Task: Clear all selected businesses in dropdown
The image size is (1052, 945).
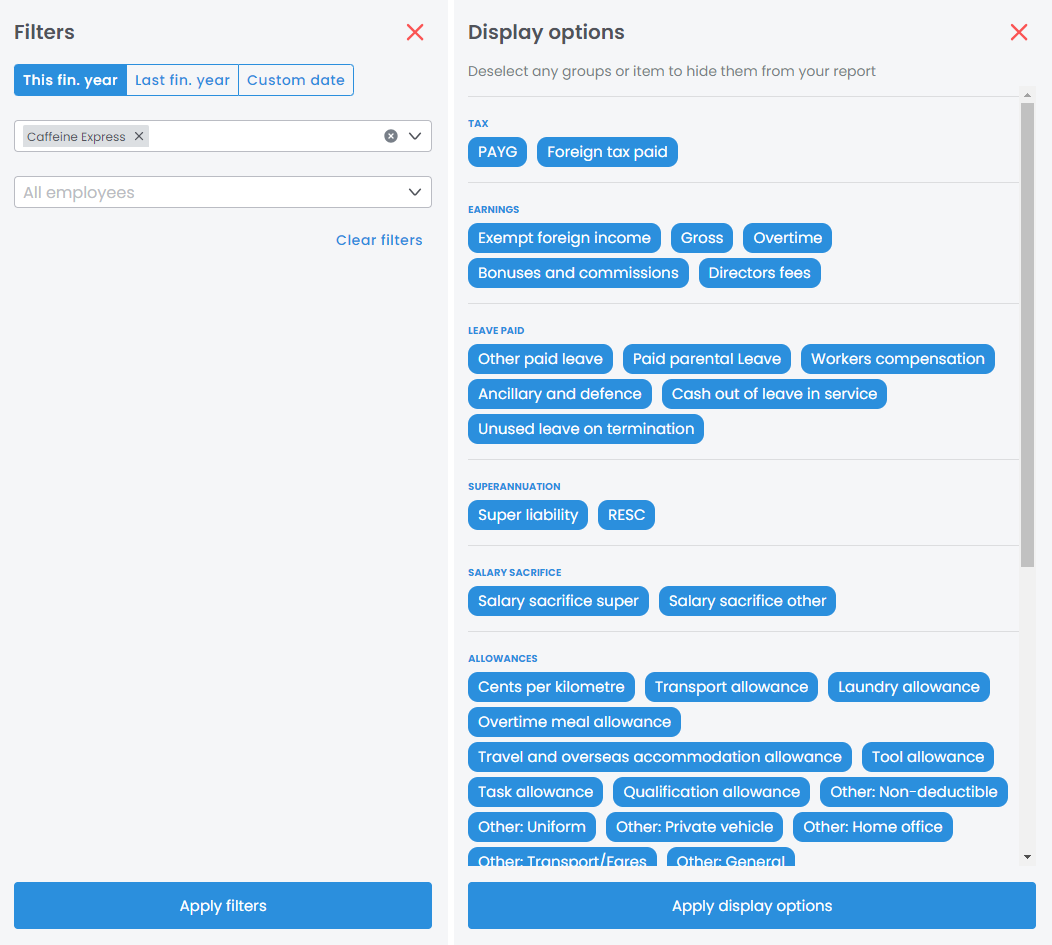Action: click(x=391, y=136)
